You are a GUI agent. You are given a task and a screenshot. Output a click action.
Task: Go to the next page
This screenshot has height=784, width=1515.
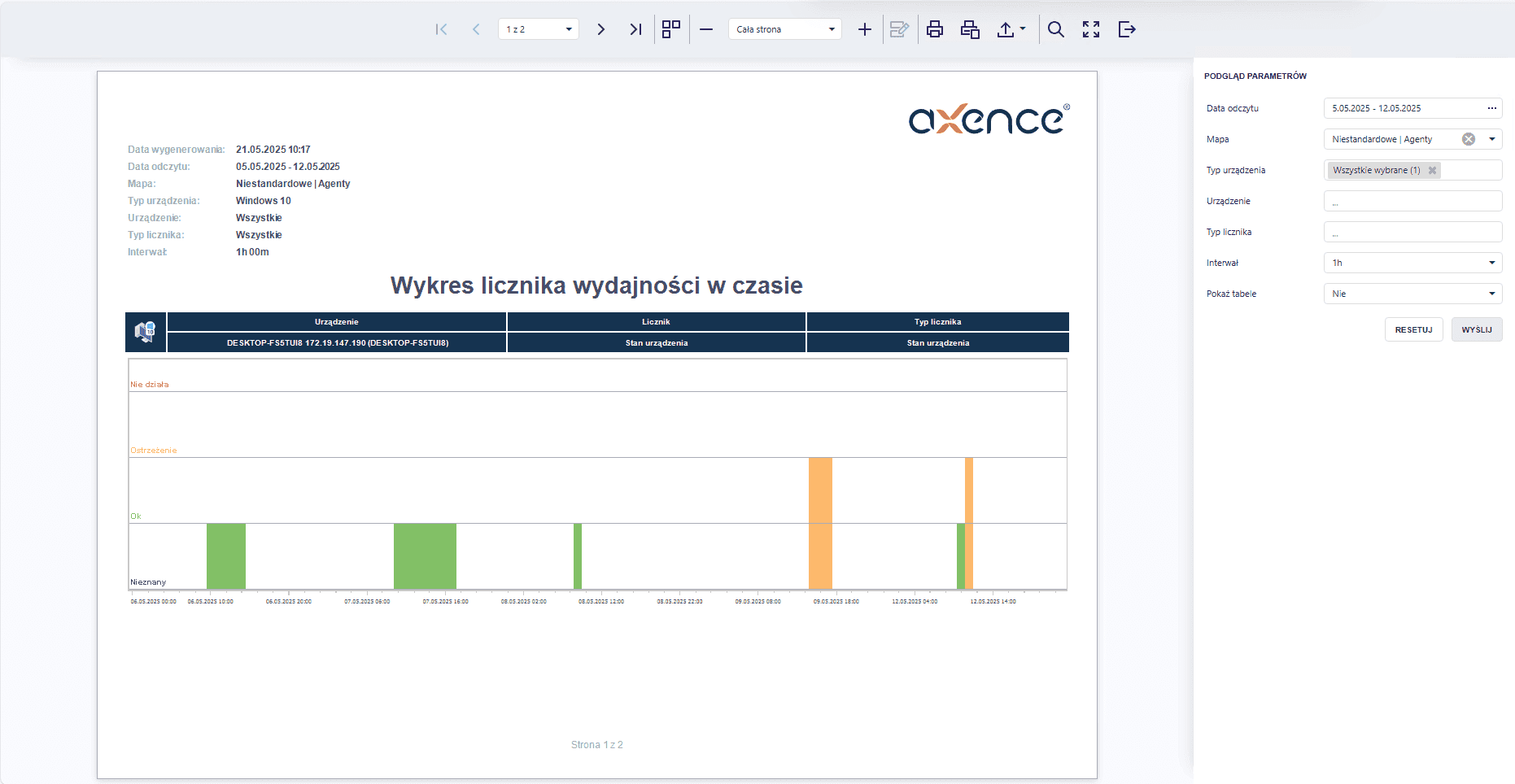[600, 29]
